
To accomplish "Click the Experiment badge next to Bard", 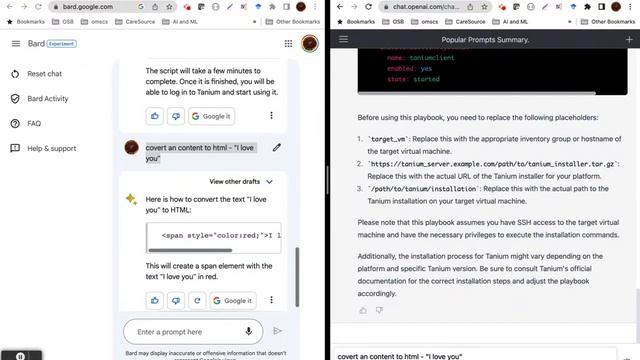I will [x=62, y=44].
